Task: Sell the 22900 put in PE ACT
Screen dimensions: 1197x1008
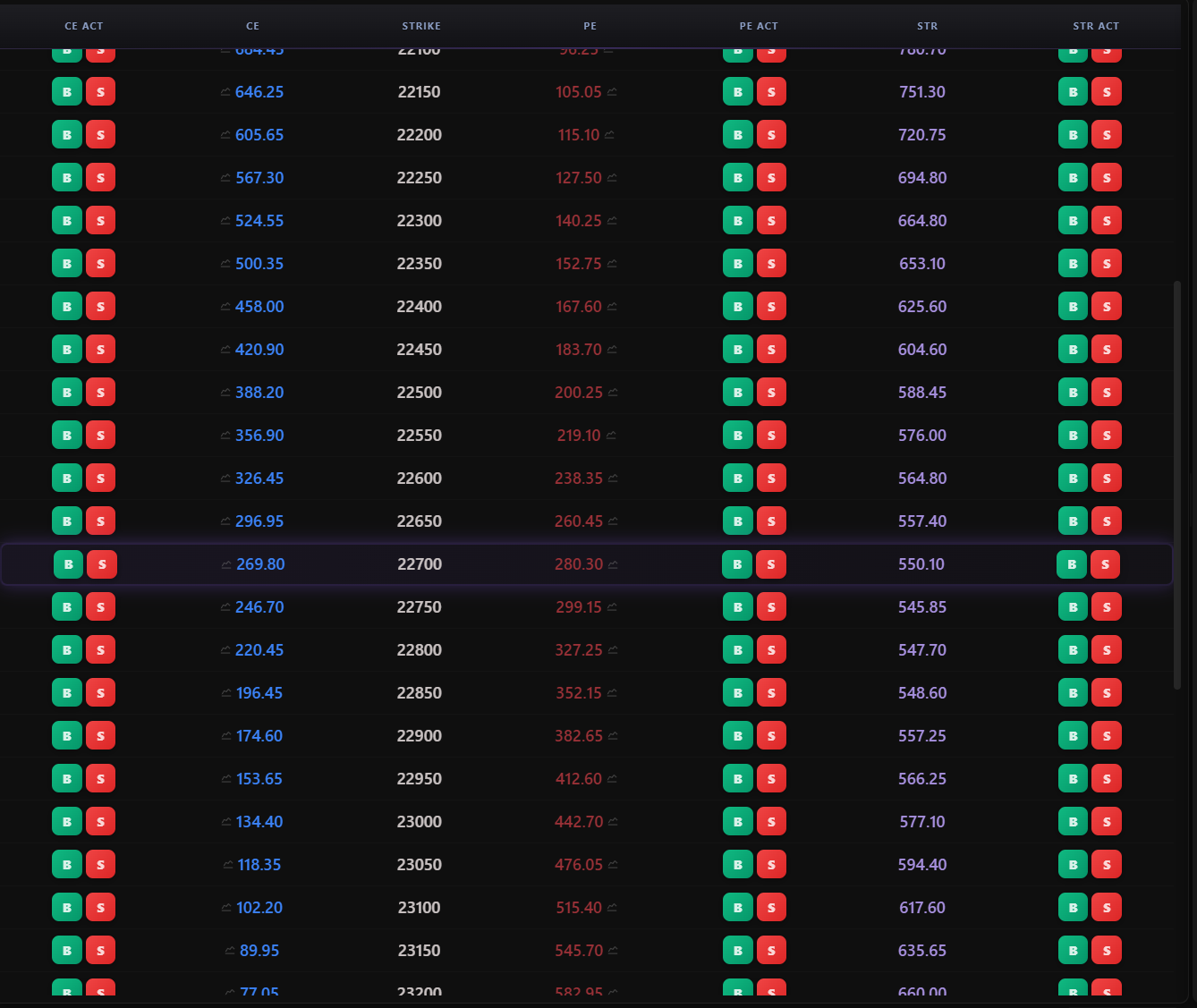Action: (x=771, y=736)
